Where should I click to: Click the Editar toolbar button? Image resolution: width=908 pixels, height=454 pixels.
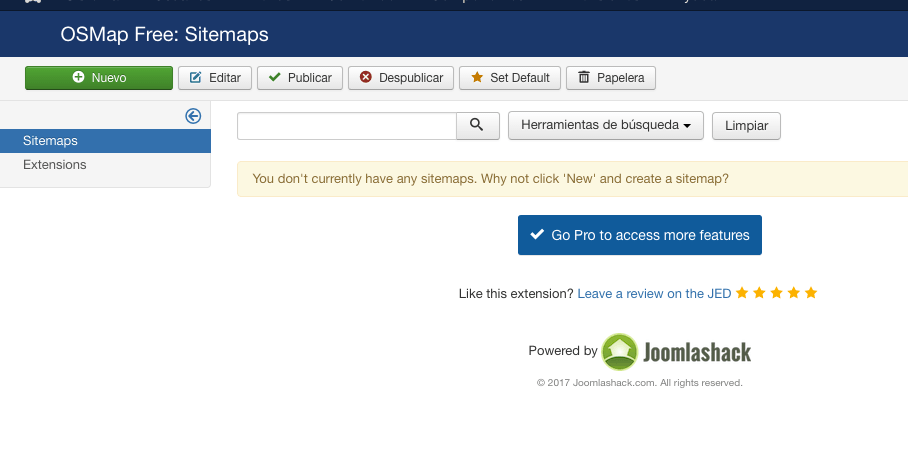(215, 78)
